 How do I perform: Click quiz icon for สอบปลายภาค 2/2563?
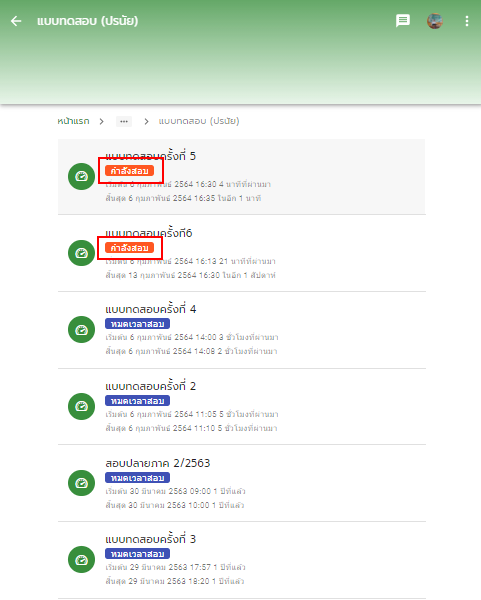tap(81, 483)
